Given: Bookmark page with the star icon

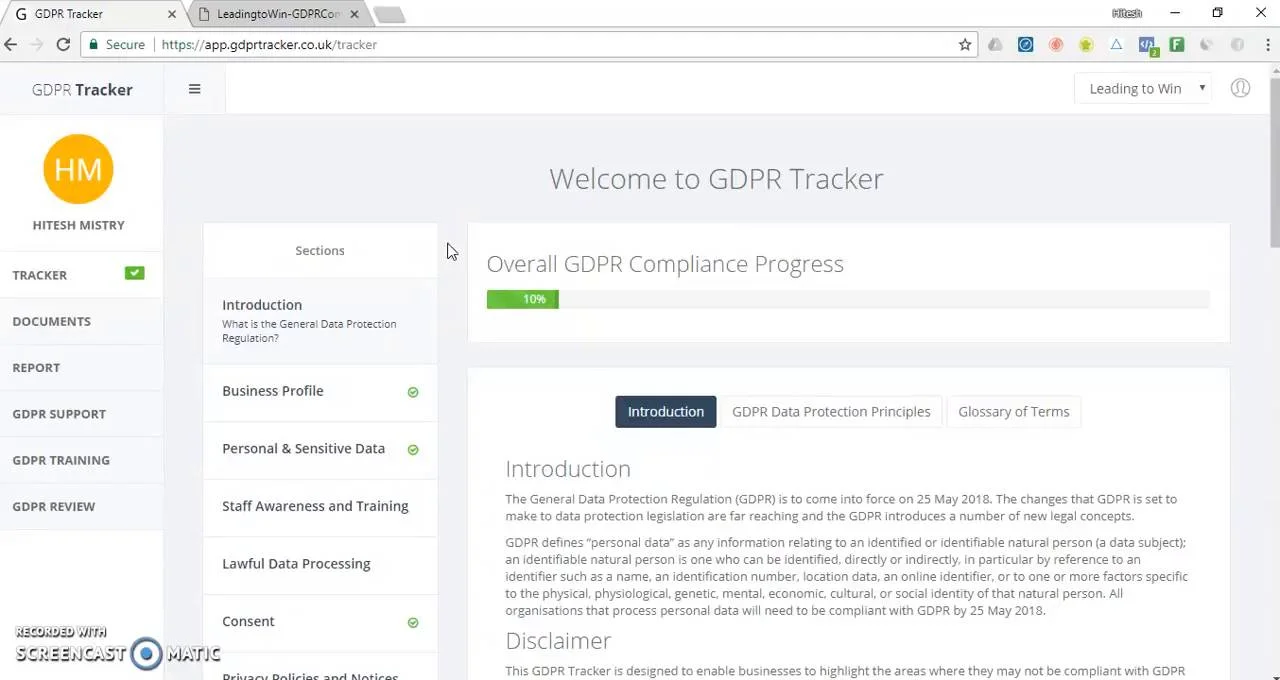Looking at the screenshot, I should pyautogui.click(x=965, y=44).
